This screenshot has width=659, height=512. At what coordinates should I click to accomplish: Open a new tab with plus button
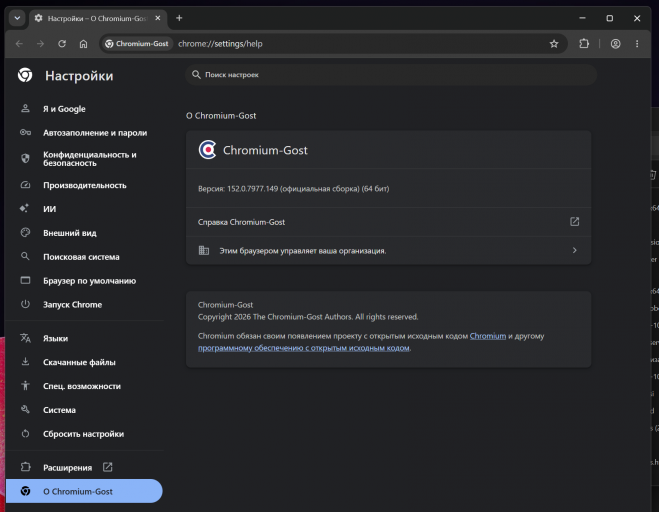click(179, 18)
